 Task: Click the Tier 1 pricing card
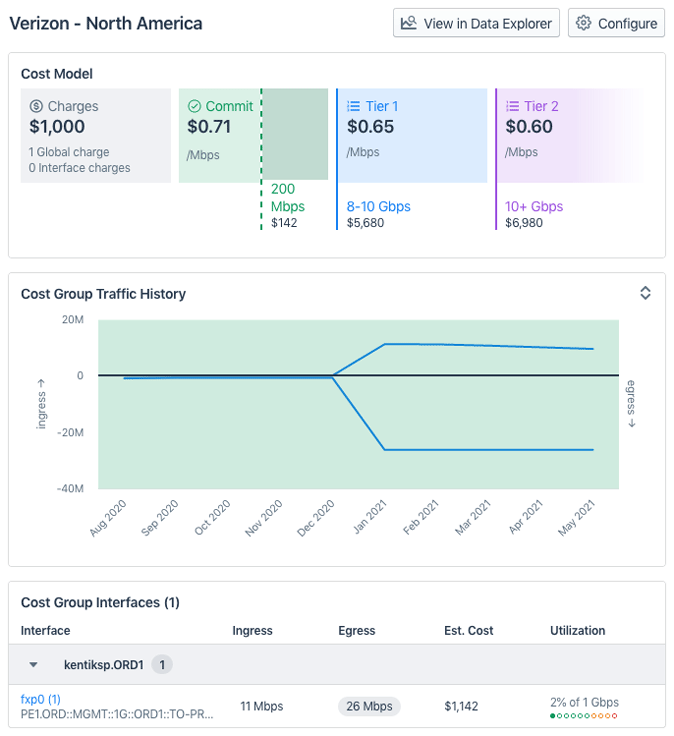click(x=411, y=135)
